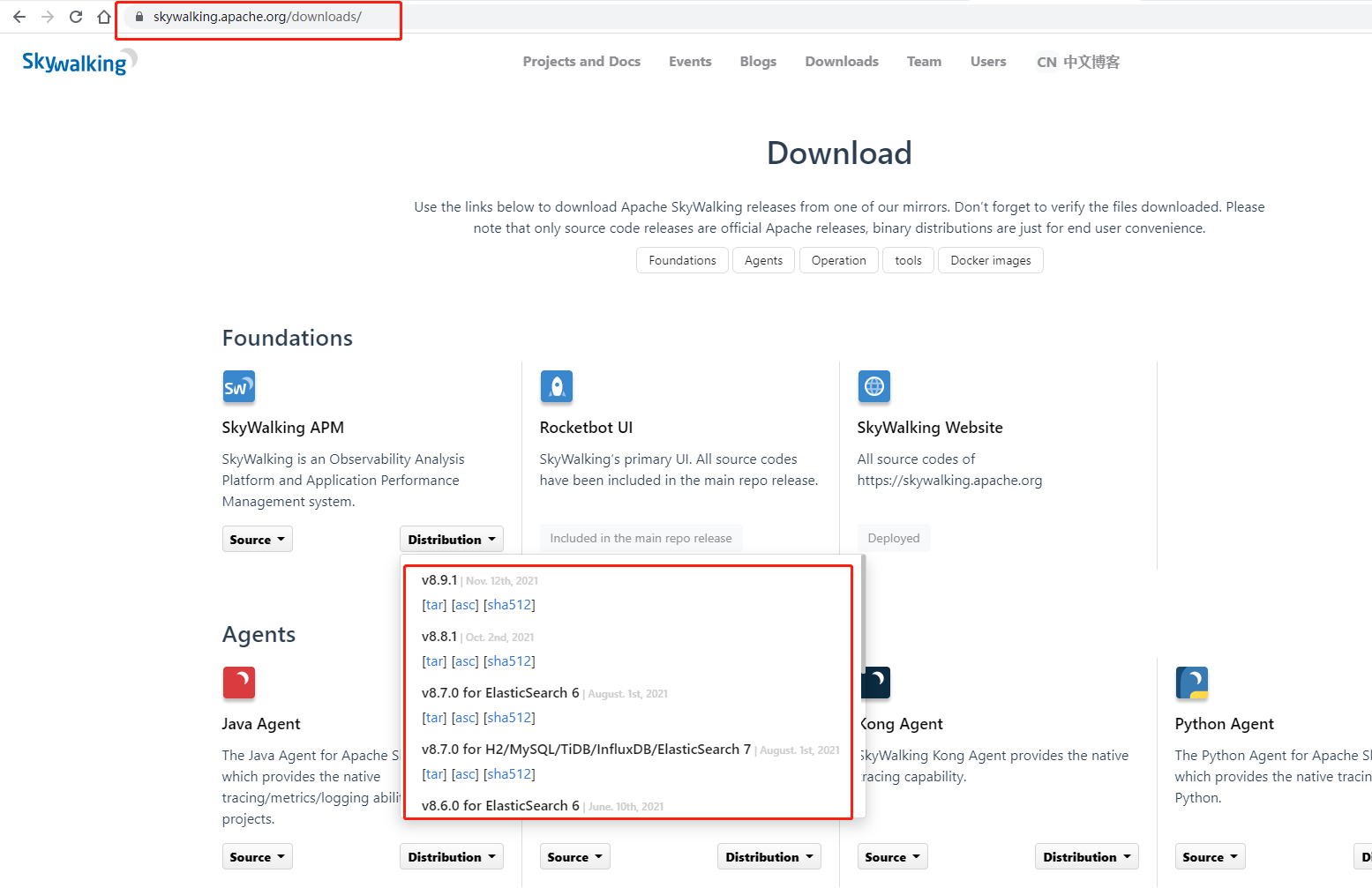Jump to the tools section button
1372x888 pixels.
(908, 260)
